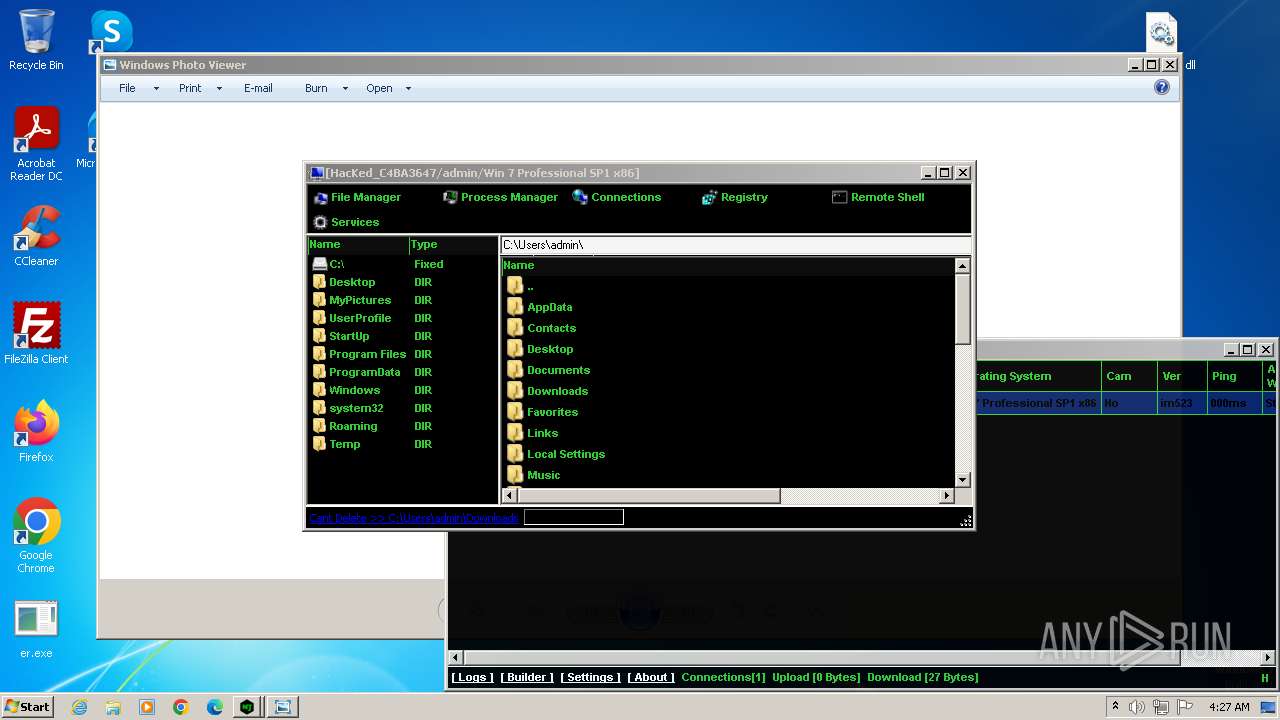Open the Process Manager tab
The height and width of the screenshot is (720, 1280).
pyautogui.click(x=500, y=197)
